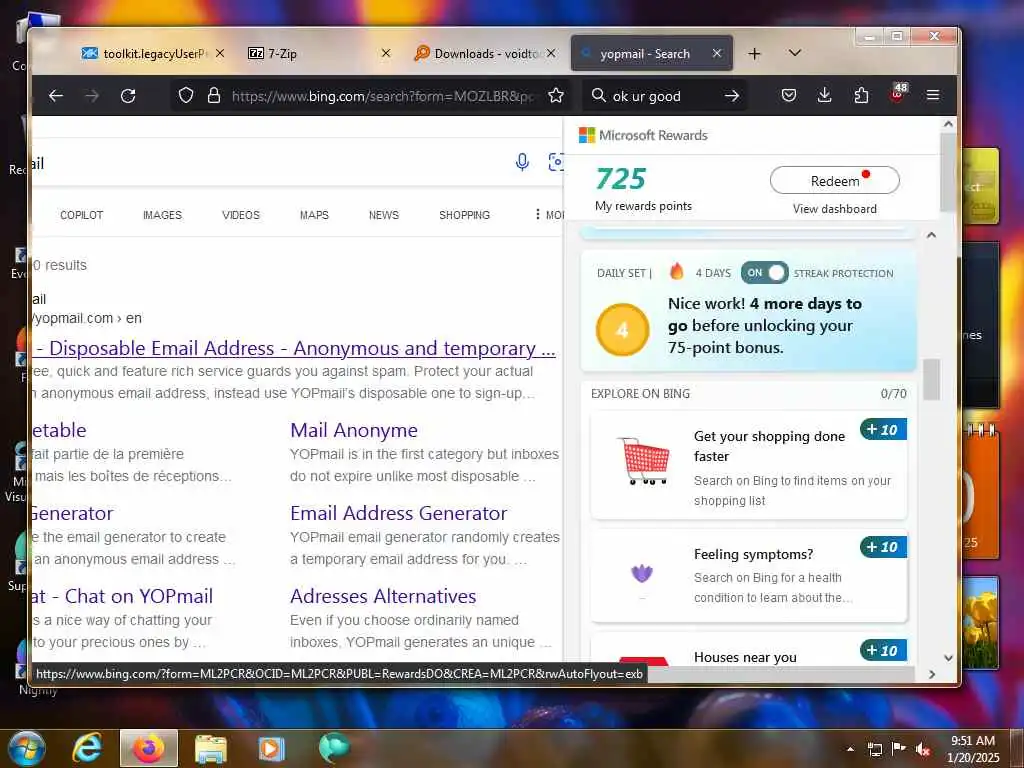Screen dimensions: 1024x768
Task: Open 'Get your shopping done faster' card
Action: pyautogui.click(x=748, y=465)
